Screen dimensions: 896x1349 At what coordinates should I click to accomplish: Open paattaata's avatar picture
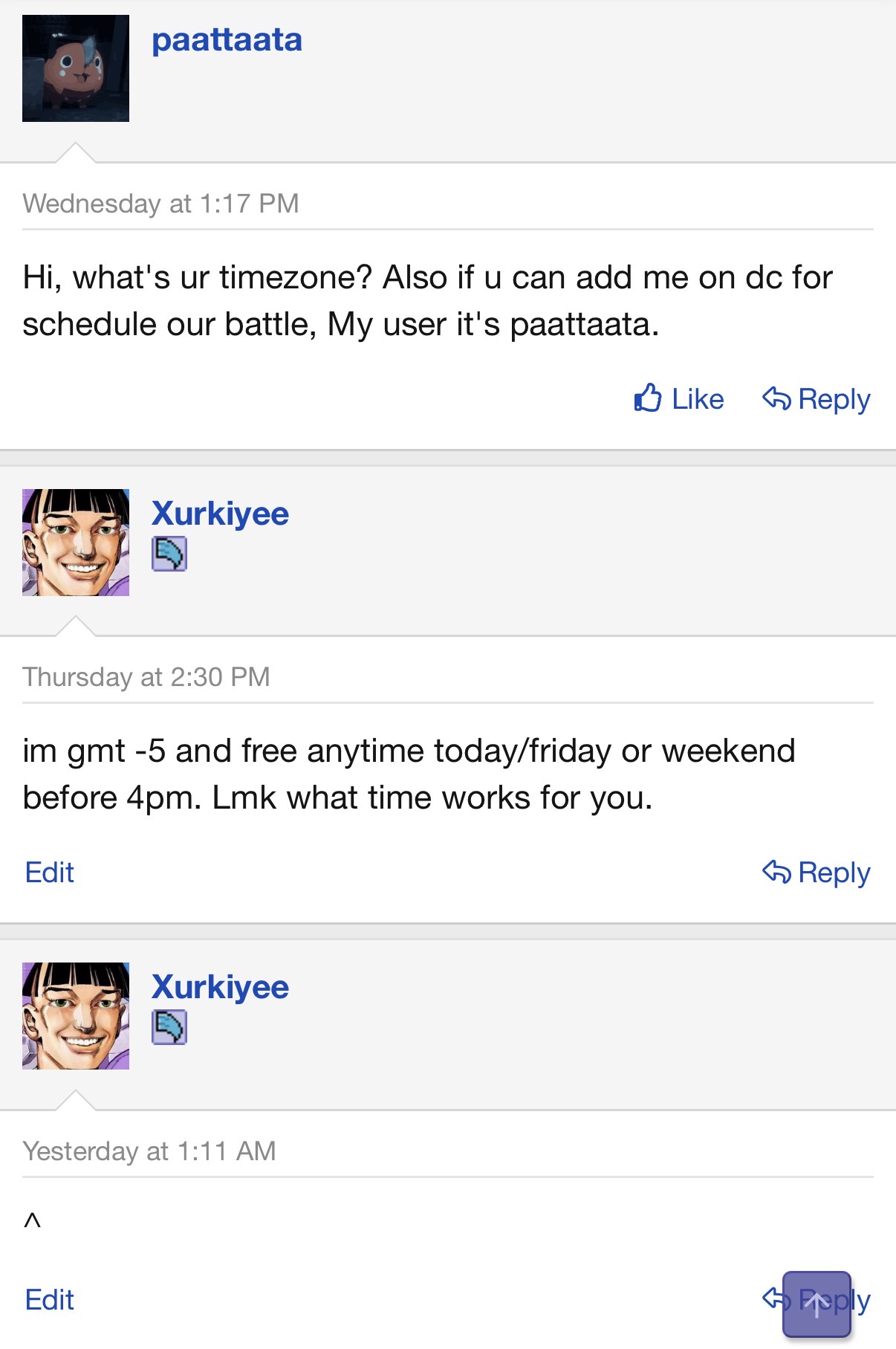(76, 68)
